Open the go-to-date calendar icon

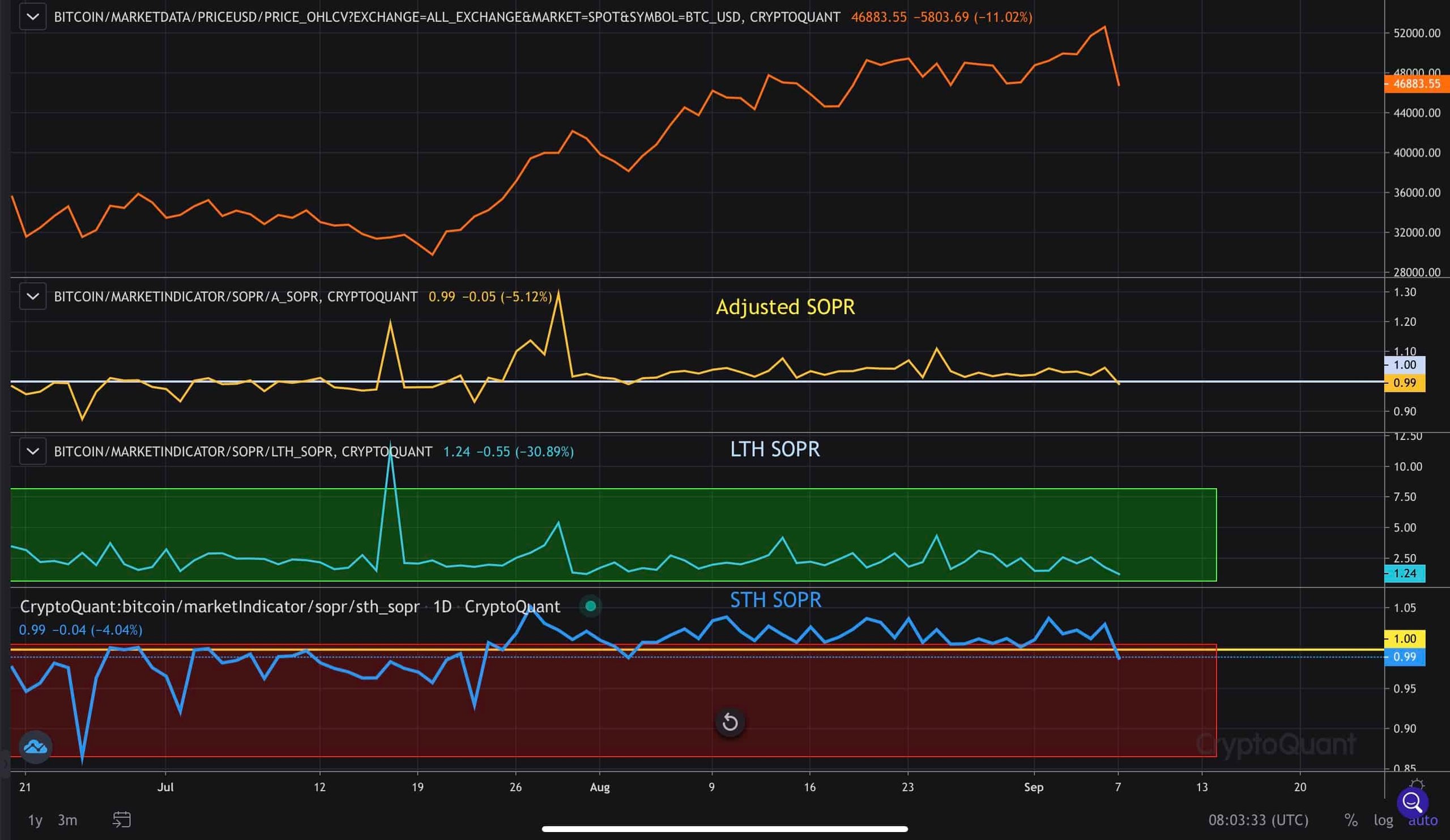121,819
